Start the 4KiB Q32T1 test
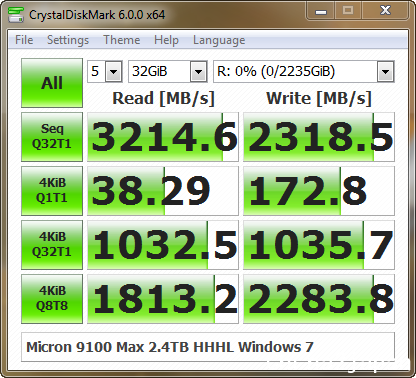Image resolution: width=416 pixels, height=378 pixels. point(52,245)
